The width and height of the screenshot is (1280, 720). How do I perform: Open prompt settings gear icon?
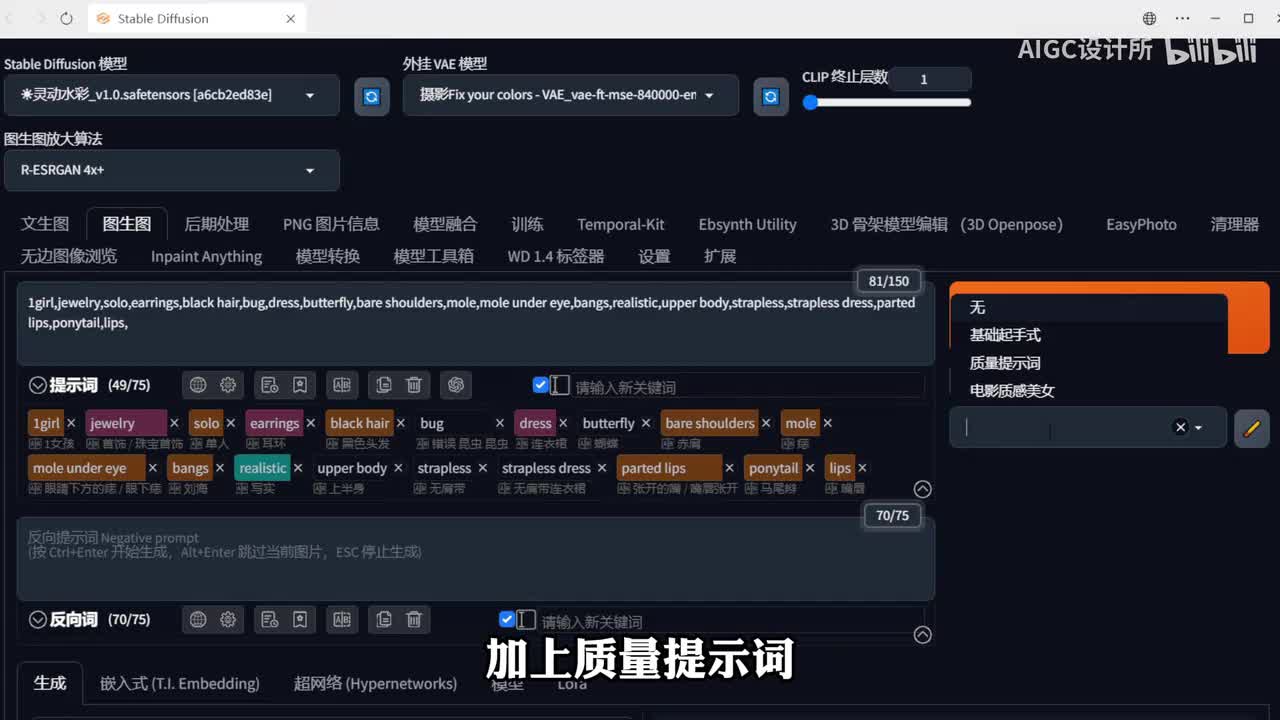pyautogui.click(x=228, y=385)
